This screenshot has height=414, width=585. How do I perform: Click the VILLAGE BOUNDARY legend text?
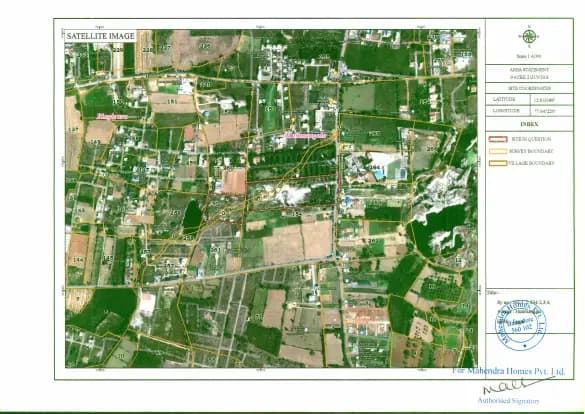coord(533,163)
